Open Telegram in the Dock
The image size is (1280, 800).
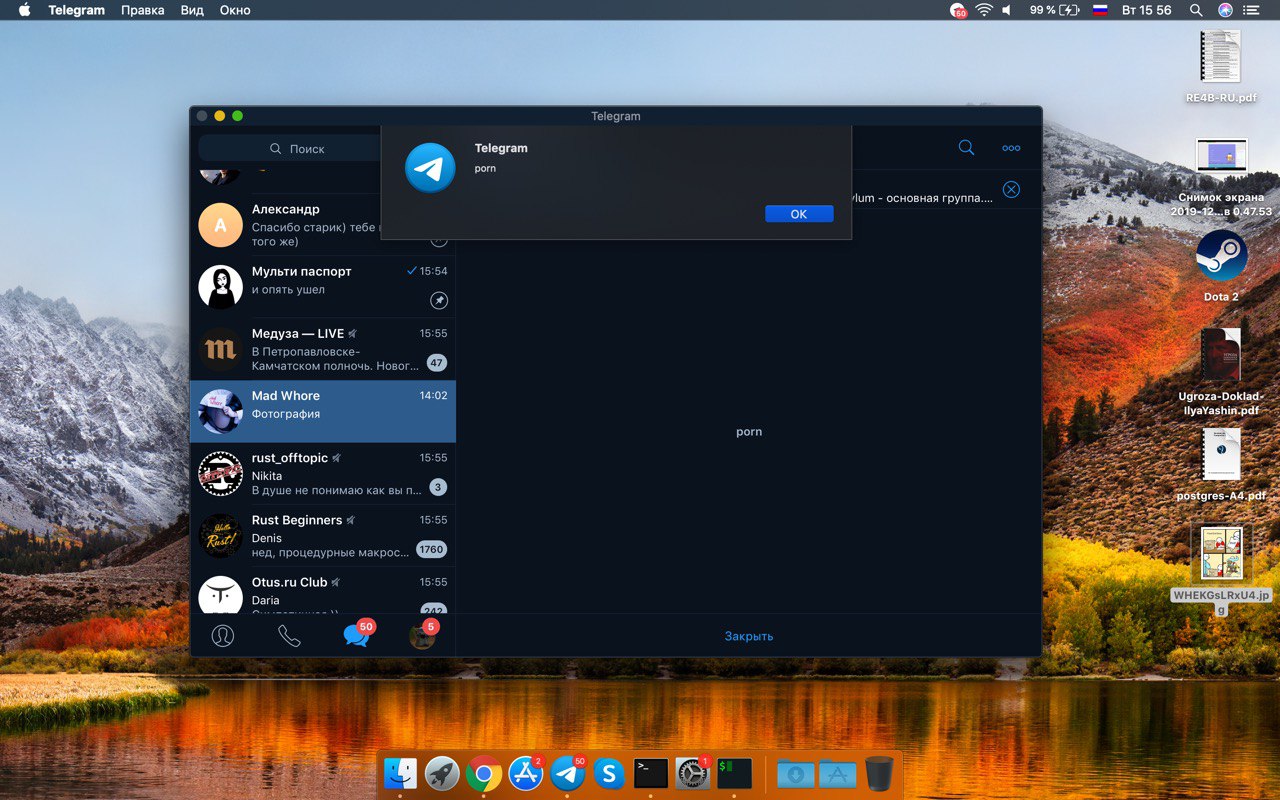click(568, 773)
